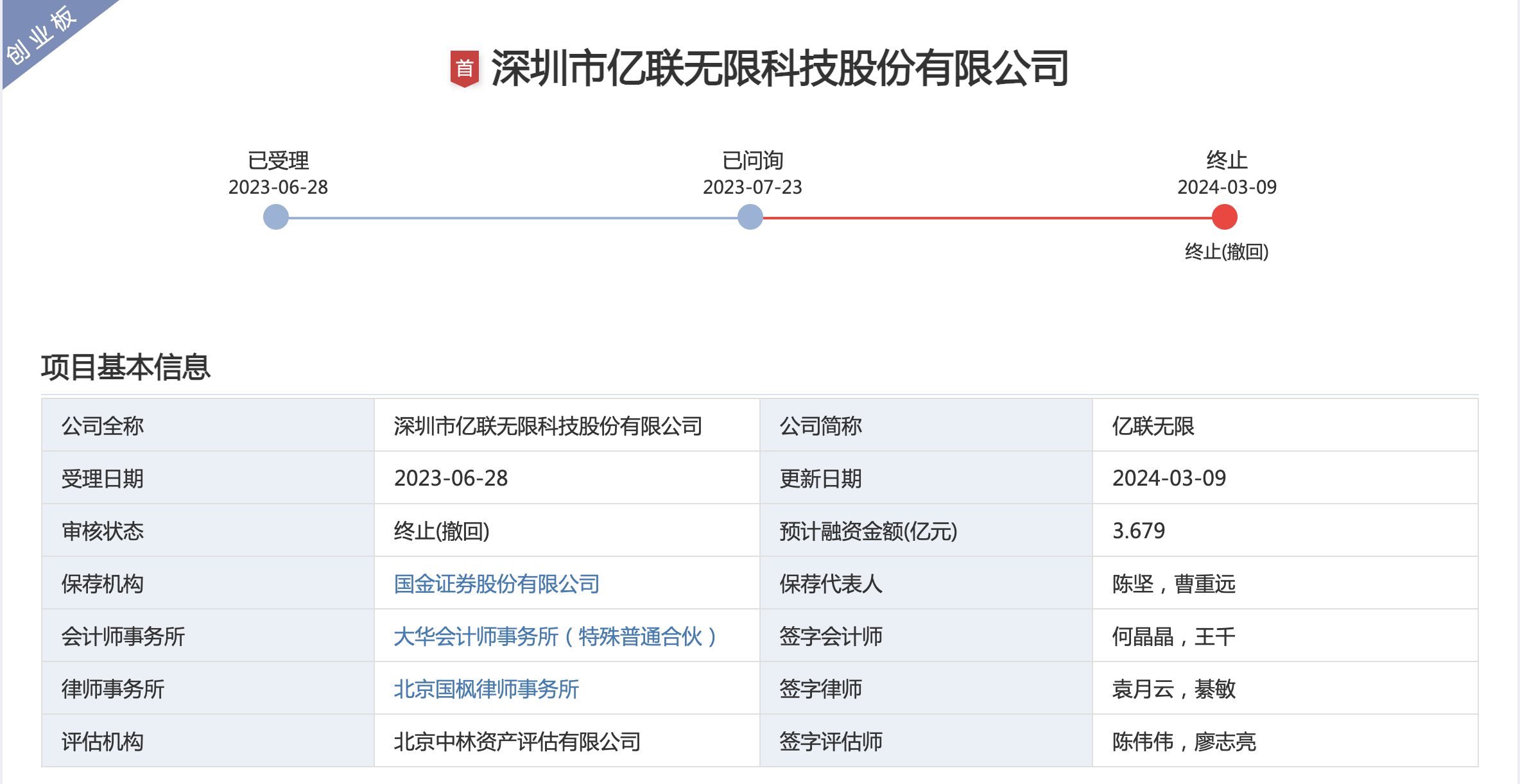Click the 已受理 timeline dot
This screenshot has width=1520, height=784.
pos(276,217)
